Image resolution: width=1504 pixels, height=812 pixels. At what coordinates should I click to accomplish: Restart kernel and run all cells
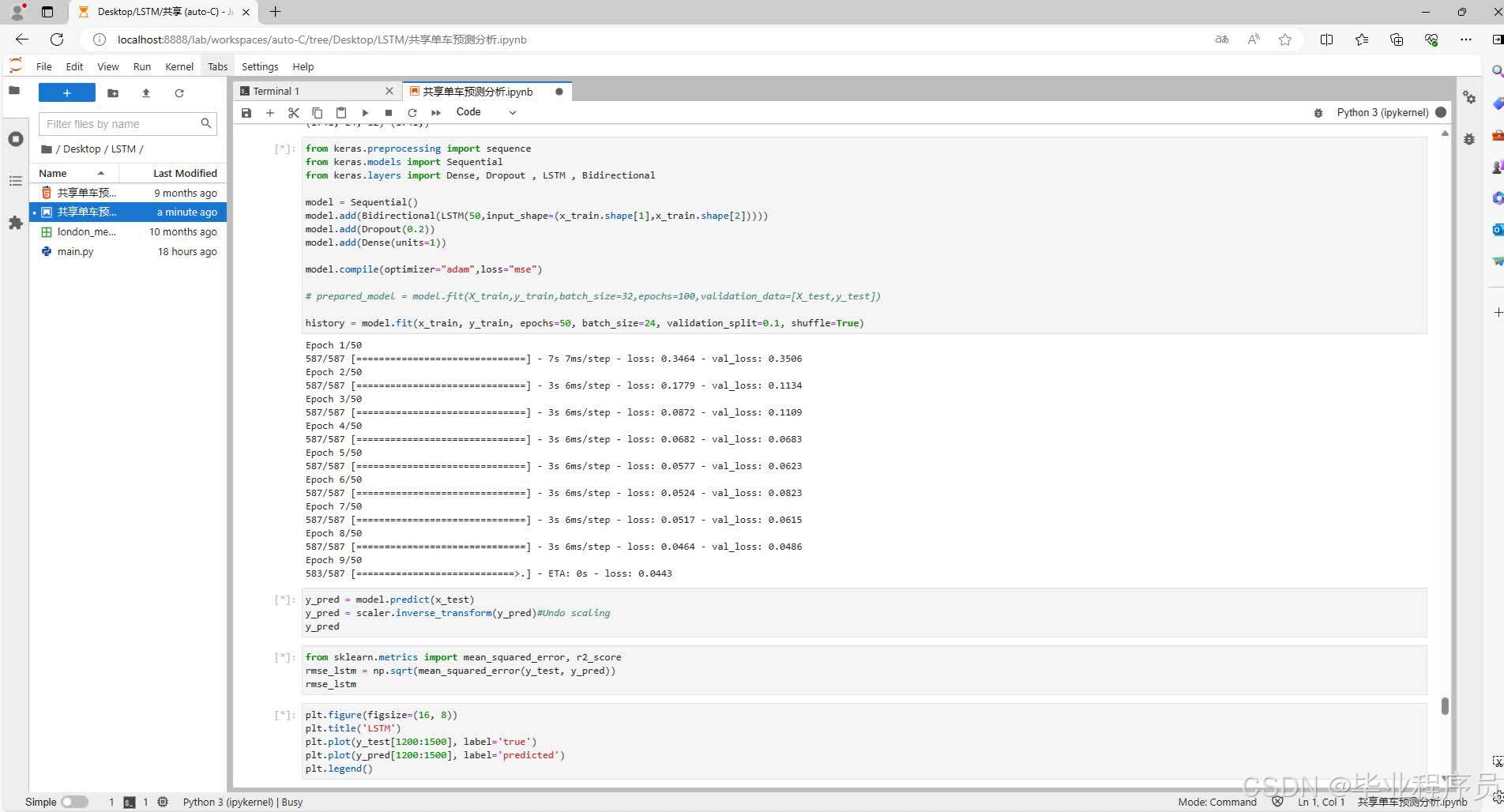coord(436,113)
